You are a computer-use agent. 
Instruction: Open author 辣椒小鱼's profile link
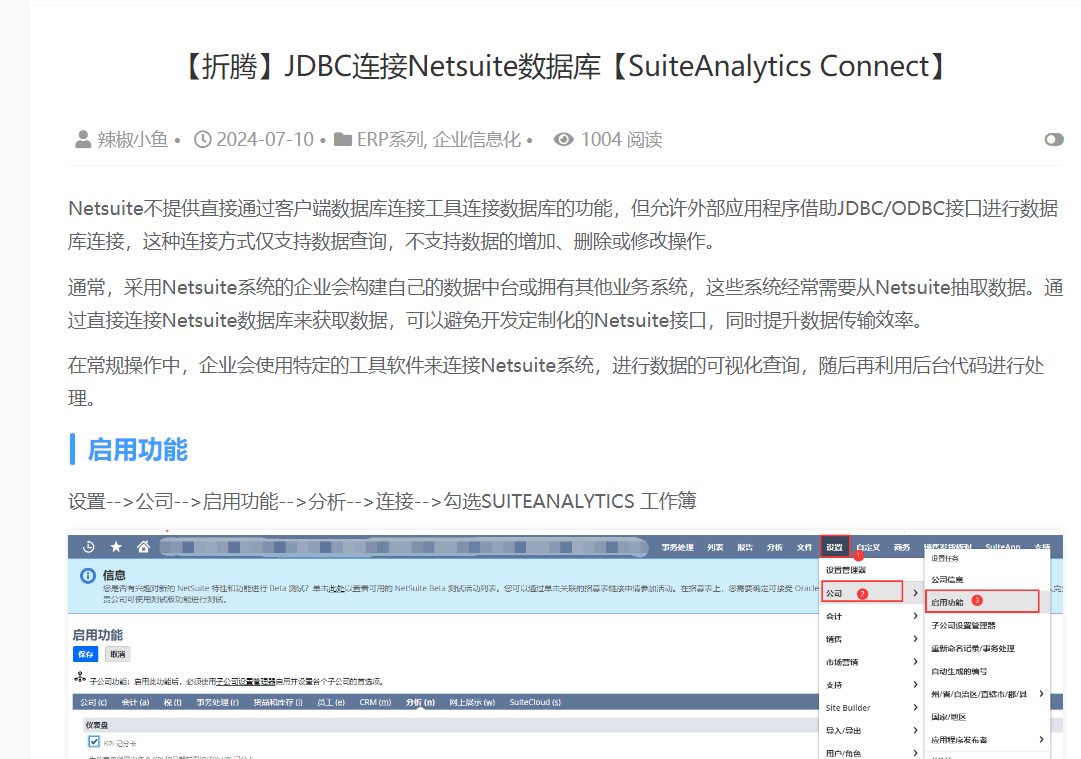click(132, 139)
